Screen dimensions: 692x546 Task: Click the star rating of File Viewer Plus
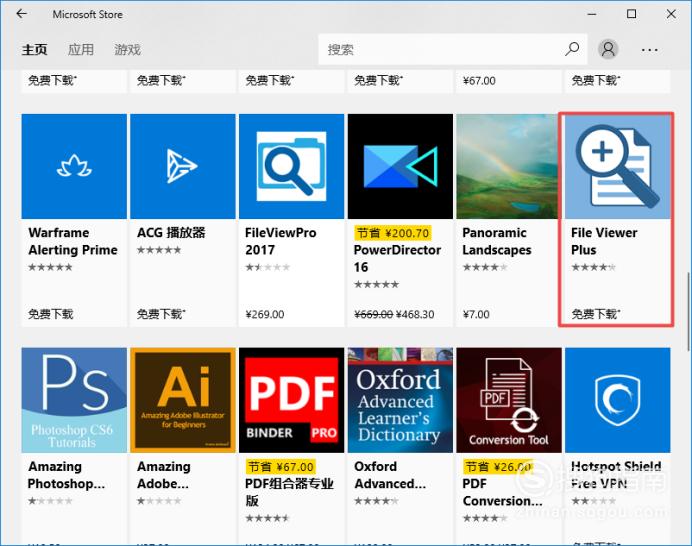(x=594, y=267)
